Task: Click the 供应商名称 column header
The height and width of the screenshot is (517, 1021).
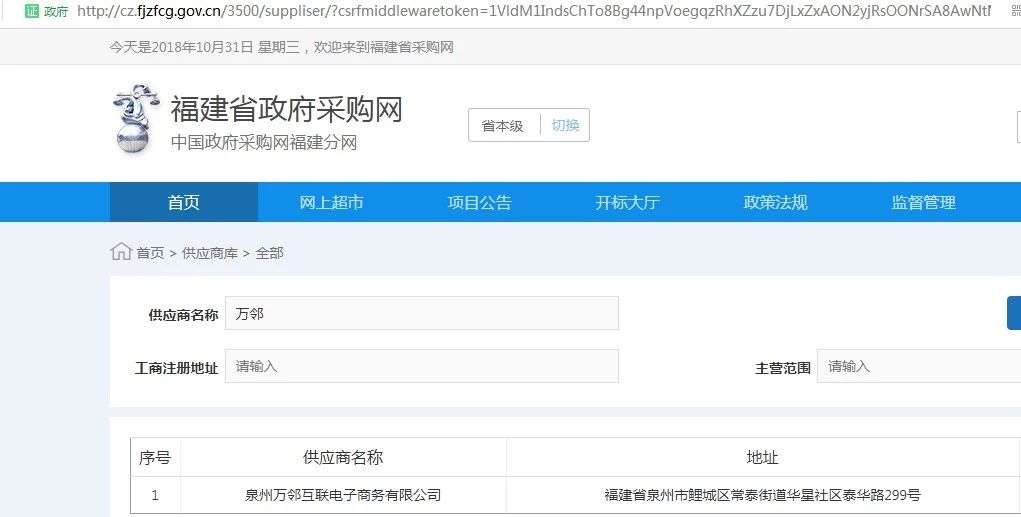Action: tap(343, 457)
